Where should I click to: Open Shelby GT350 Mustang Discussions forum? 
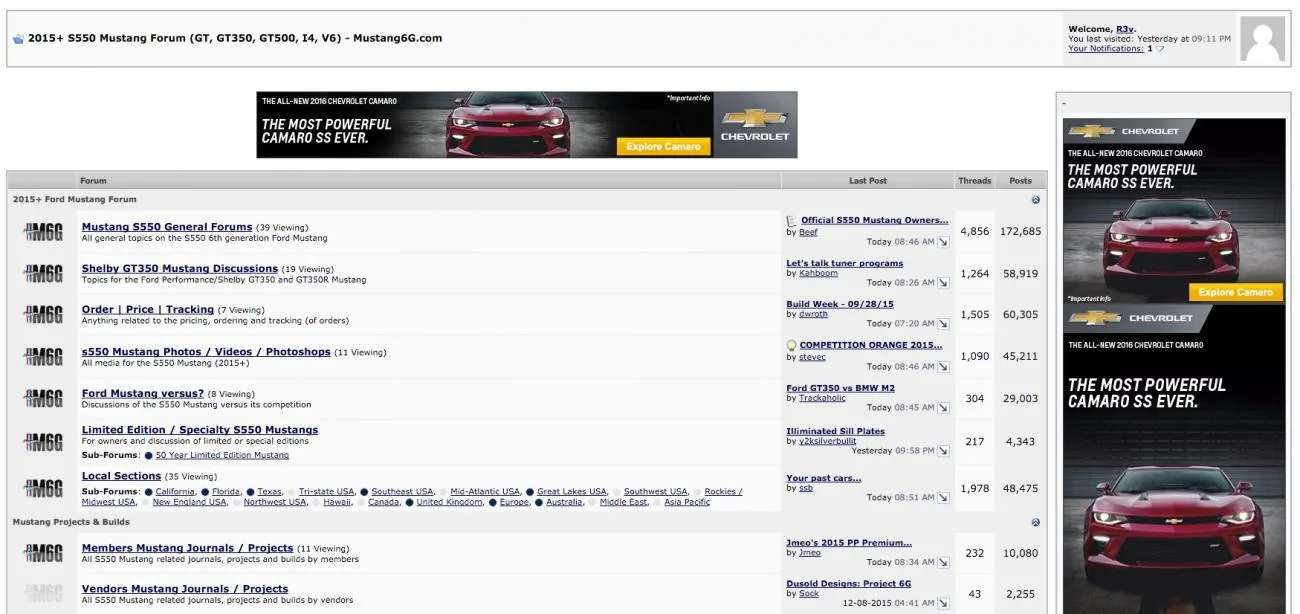[180, 269]
